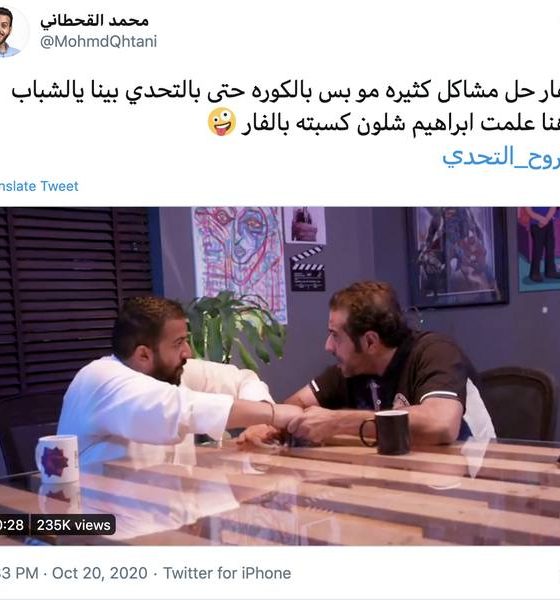Click the tweet's second line mentioning ابراهيم
The height and width of the screenshot is (600, 560).
tap(400, 124)
